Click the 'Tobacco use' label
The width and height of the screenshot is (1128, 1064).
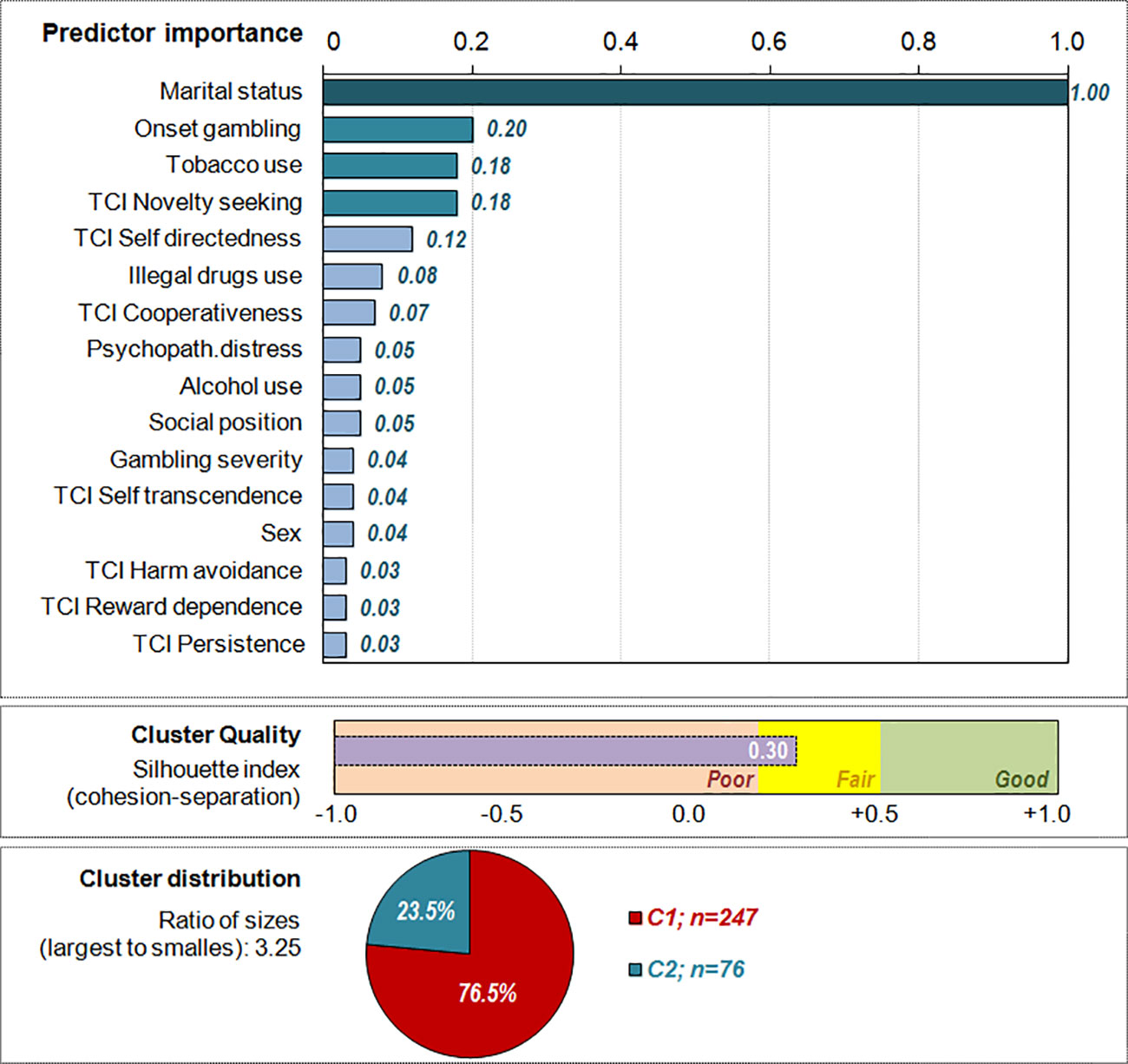234,165
